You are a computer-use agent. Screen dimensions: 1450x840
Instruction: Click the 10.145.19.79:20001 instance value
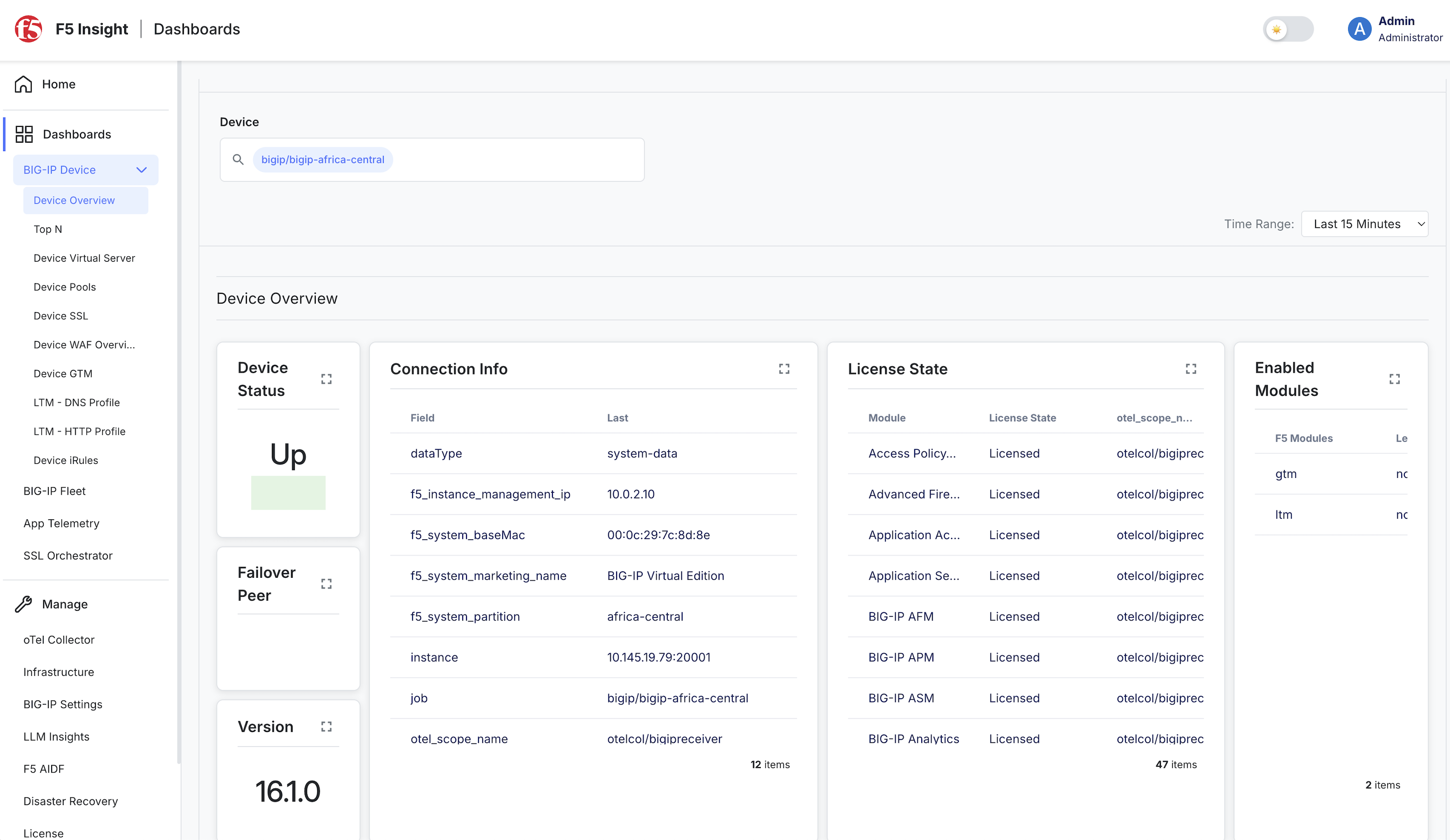pyautogui.click(x=659, y=657)
